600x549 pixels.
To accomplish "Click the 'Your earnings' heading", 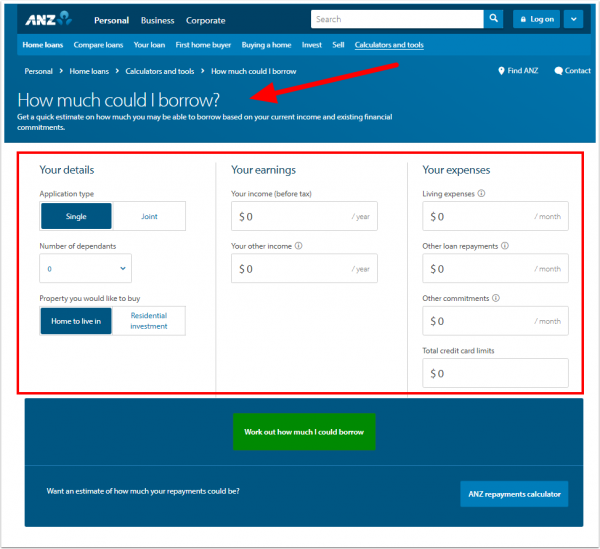I will (x=263, y=170).
